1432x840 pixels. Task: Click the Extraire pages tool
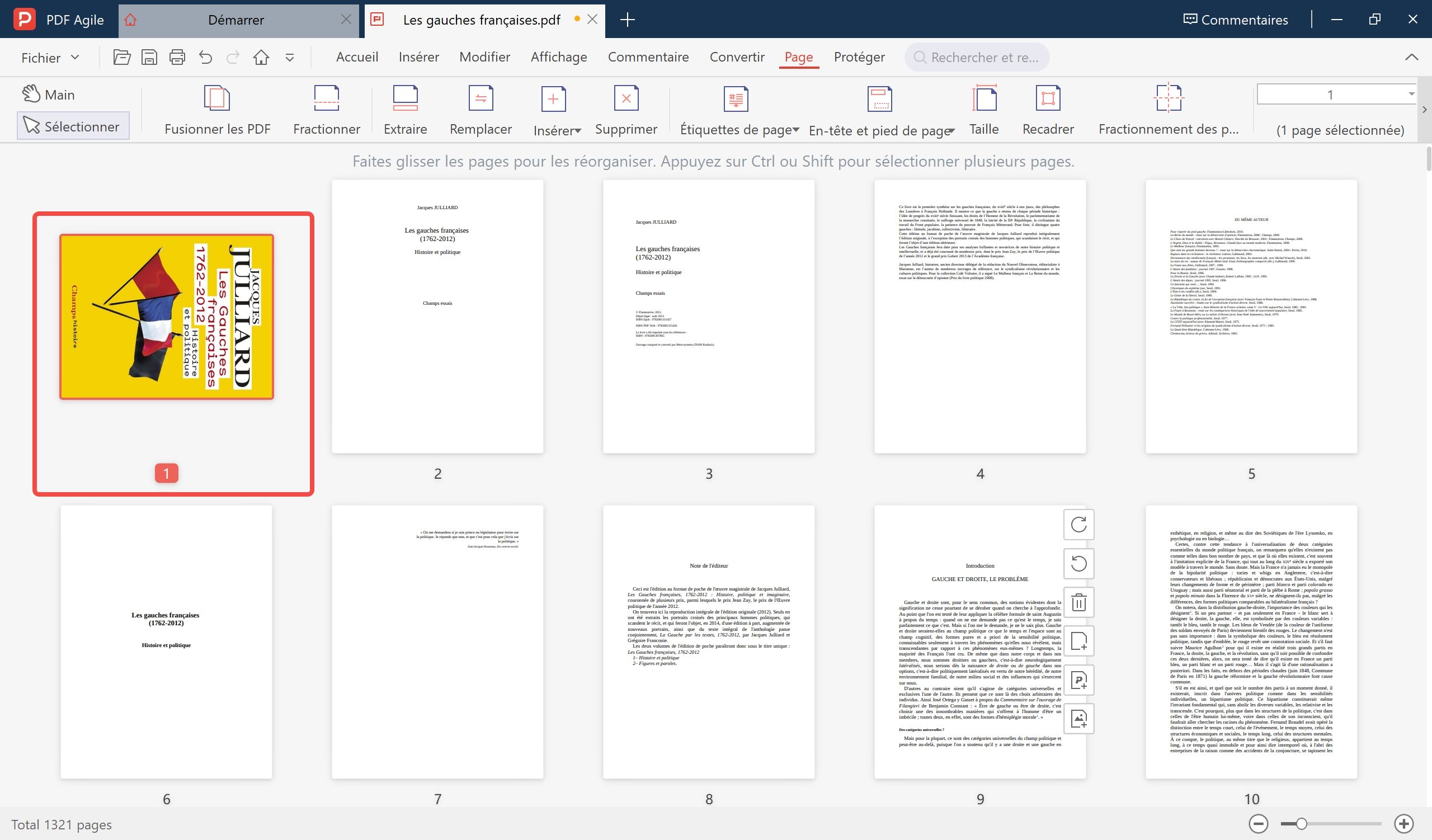(405, 111)
